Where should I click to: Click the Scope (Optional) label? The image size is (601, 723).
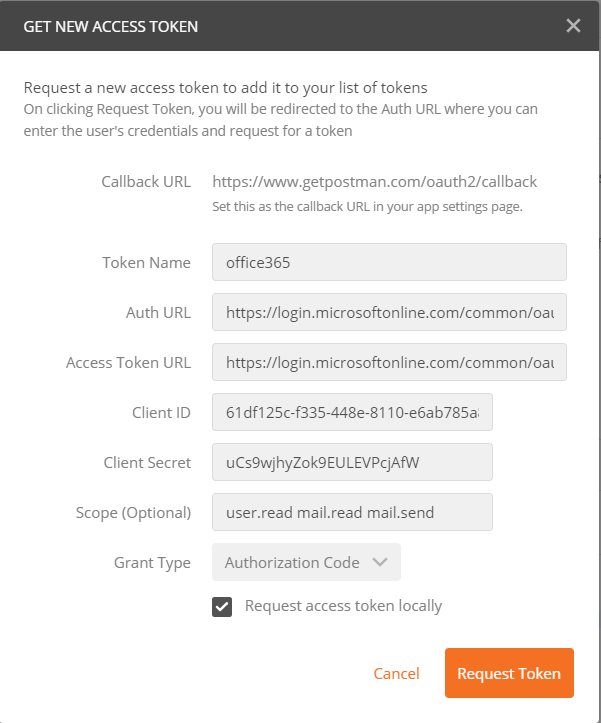tap(134, 513)
